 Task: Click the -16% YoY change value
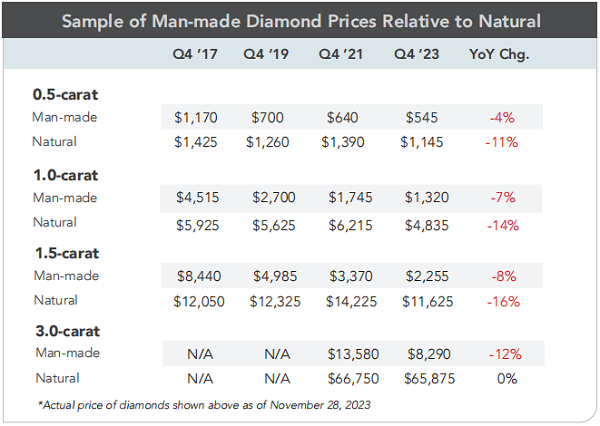coord(503,302)
